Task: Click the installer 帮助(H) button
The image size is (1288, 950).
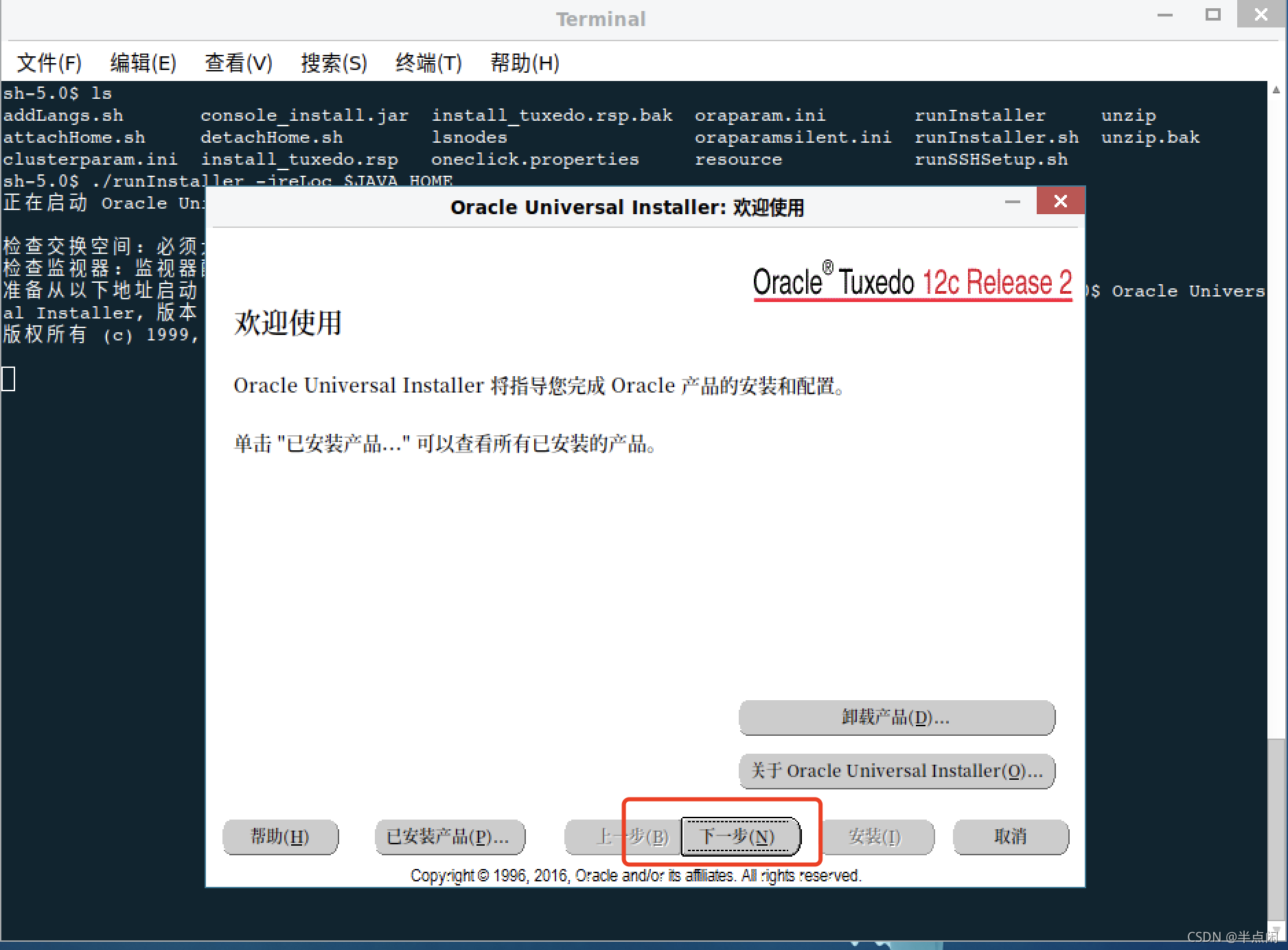Action: [280, 837]
